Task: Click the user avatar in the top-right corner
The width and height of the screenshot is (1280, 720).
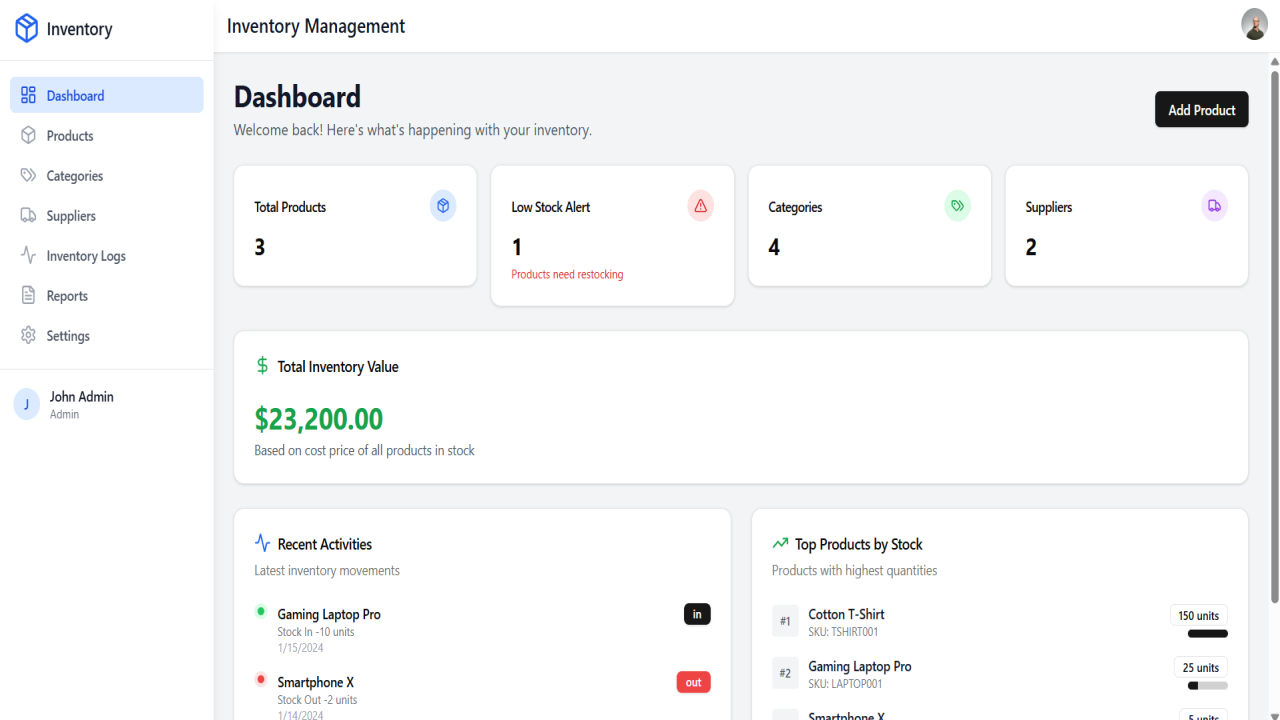Action: coord(1253,24)
